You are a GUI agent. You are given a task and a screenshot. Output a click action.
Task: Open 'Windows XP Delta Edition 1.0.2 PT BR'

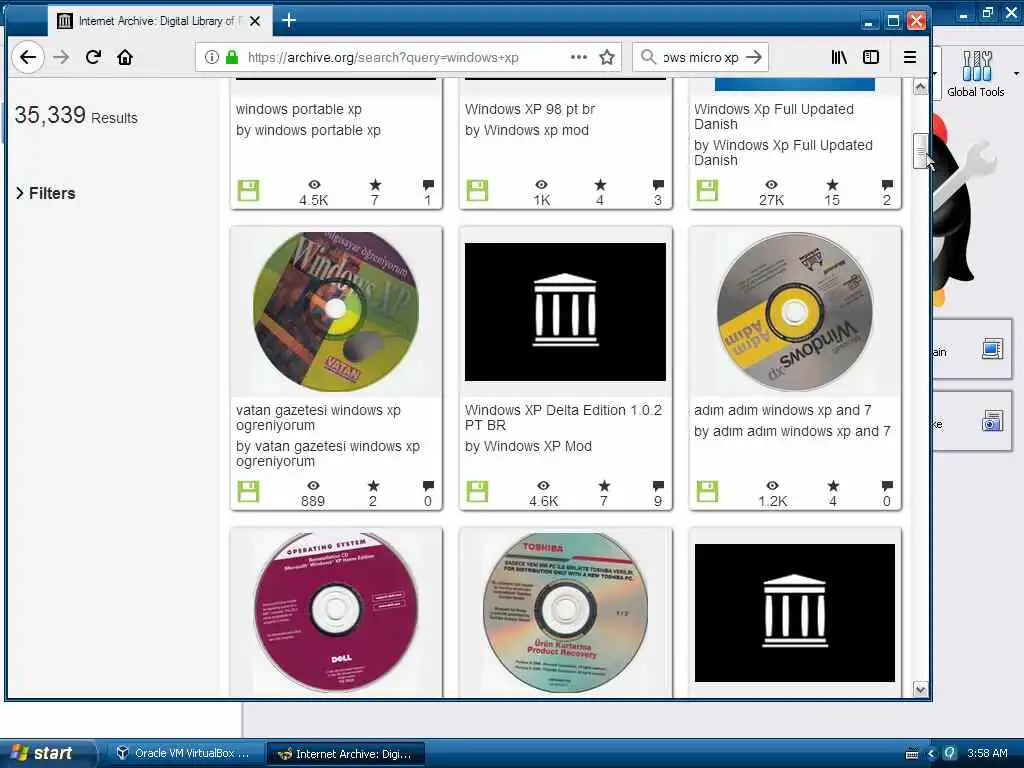(x=563, y=417)
